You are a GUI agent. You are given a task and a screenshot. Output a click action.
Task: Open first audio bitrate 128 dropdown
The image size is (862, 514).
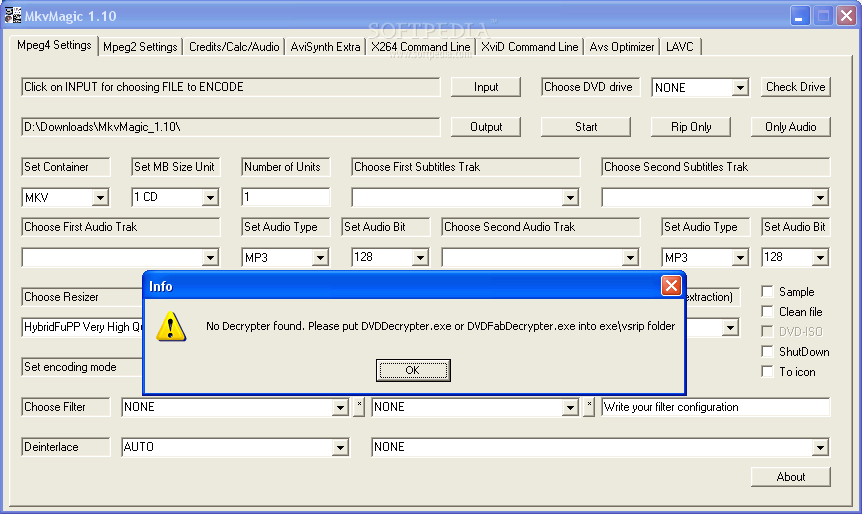(x=420, y=257)
